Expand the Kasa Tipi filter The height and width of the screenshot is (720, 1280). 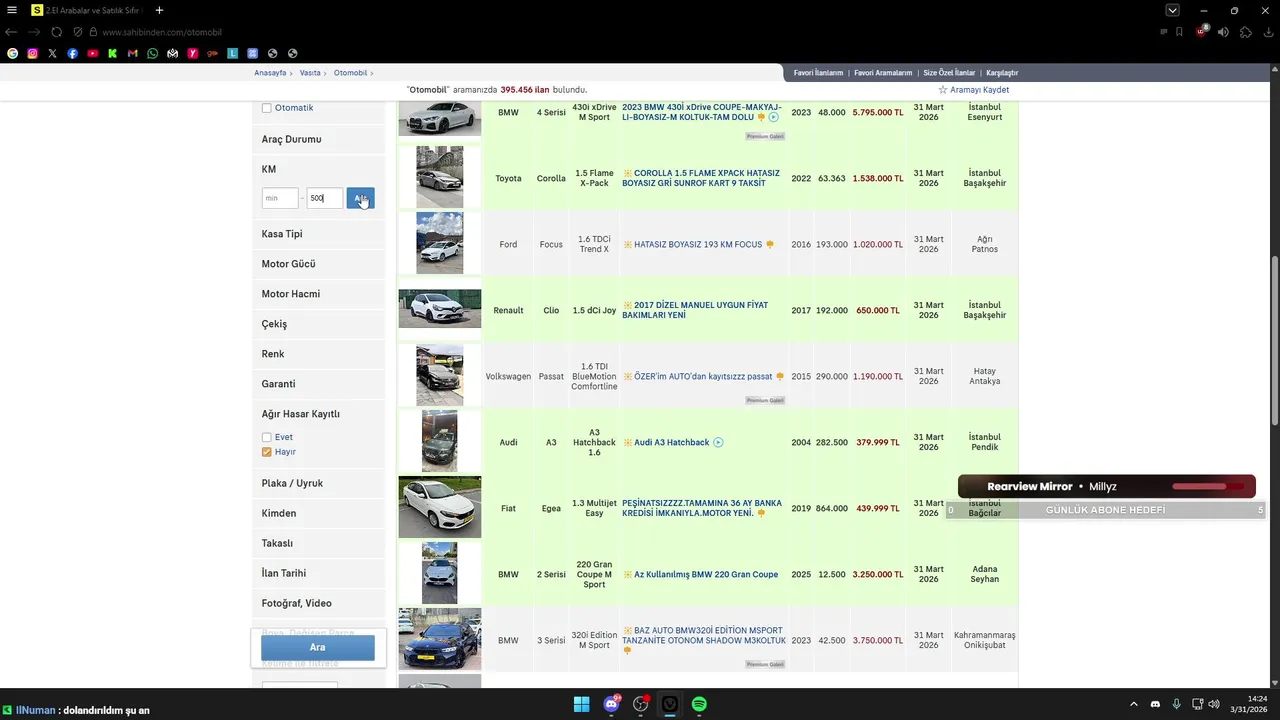pos(318,234)
